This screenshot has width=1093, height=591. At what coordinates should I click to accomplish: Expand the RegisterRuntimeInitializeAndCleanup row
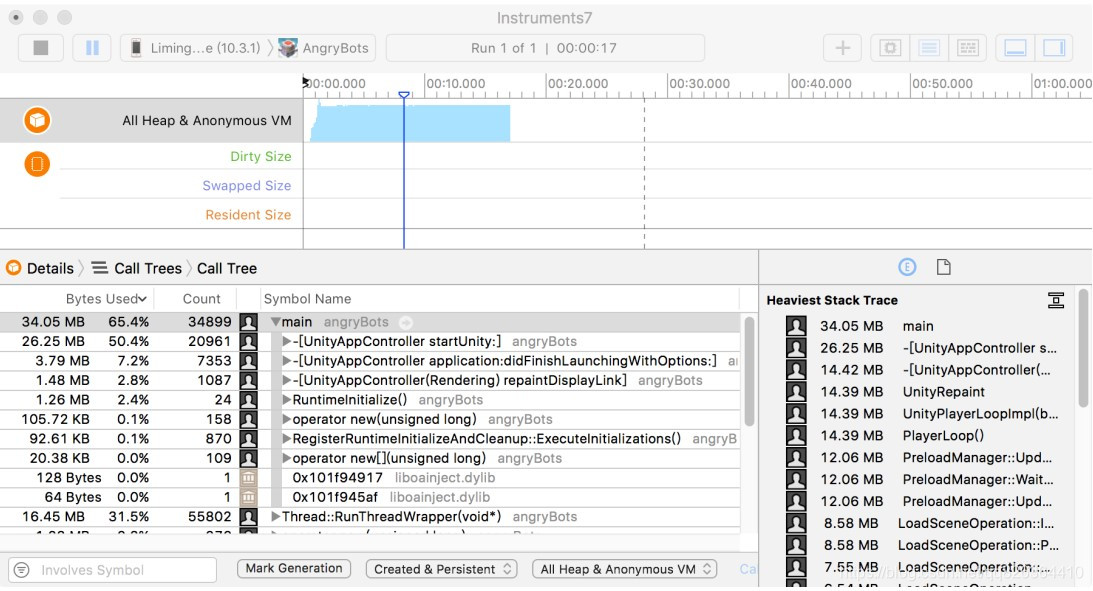286,439
